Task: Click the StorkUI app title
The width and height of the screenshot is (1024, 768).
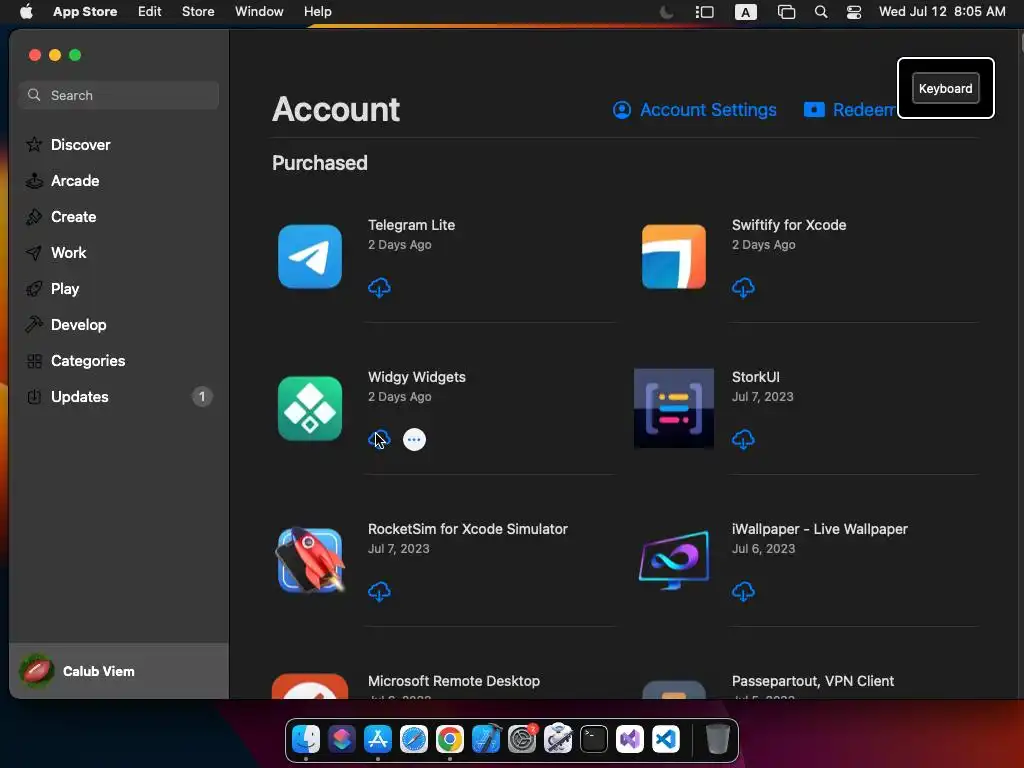Action: 756,377
